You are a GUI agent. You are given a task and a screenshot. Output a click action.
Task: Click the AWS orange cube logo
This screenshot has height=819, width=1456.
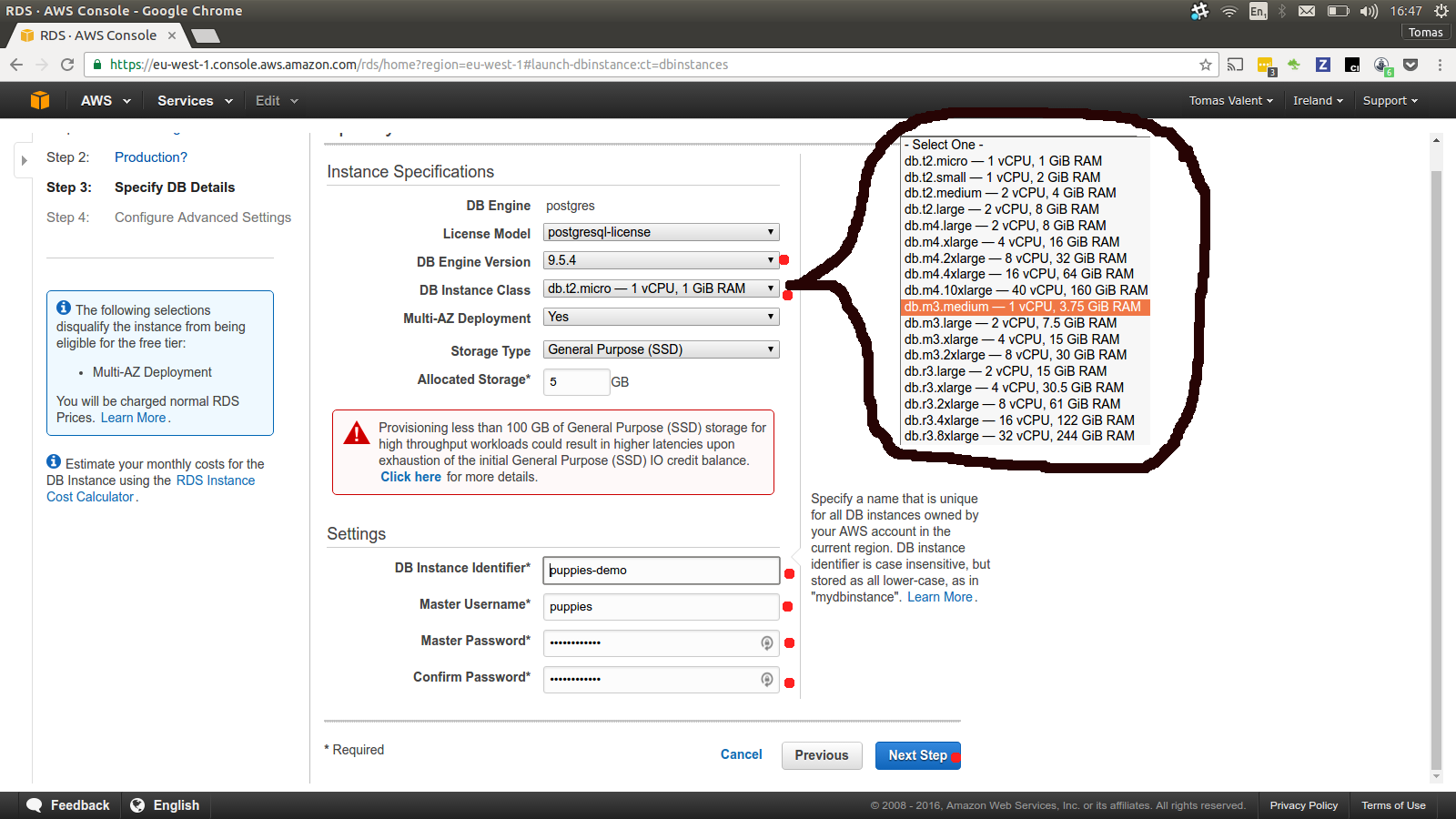point(39,100)
